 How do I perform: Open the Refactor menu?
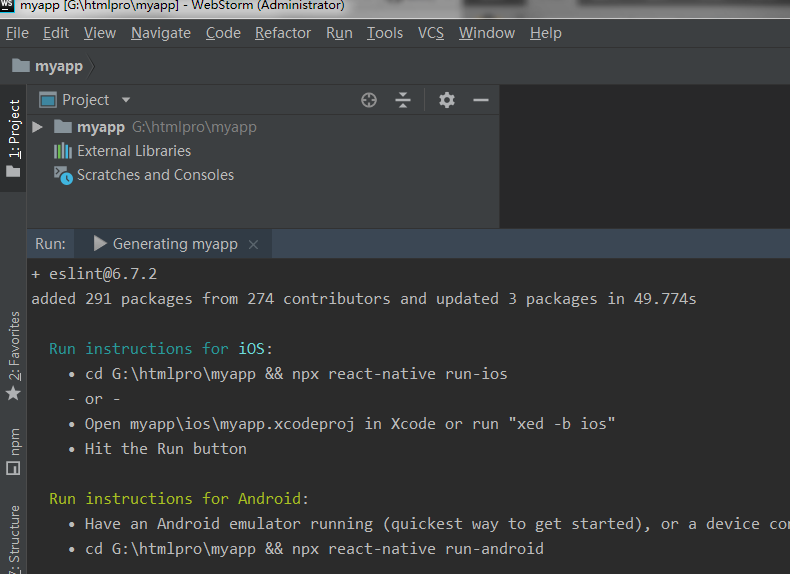click(283, 33)
